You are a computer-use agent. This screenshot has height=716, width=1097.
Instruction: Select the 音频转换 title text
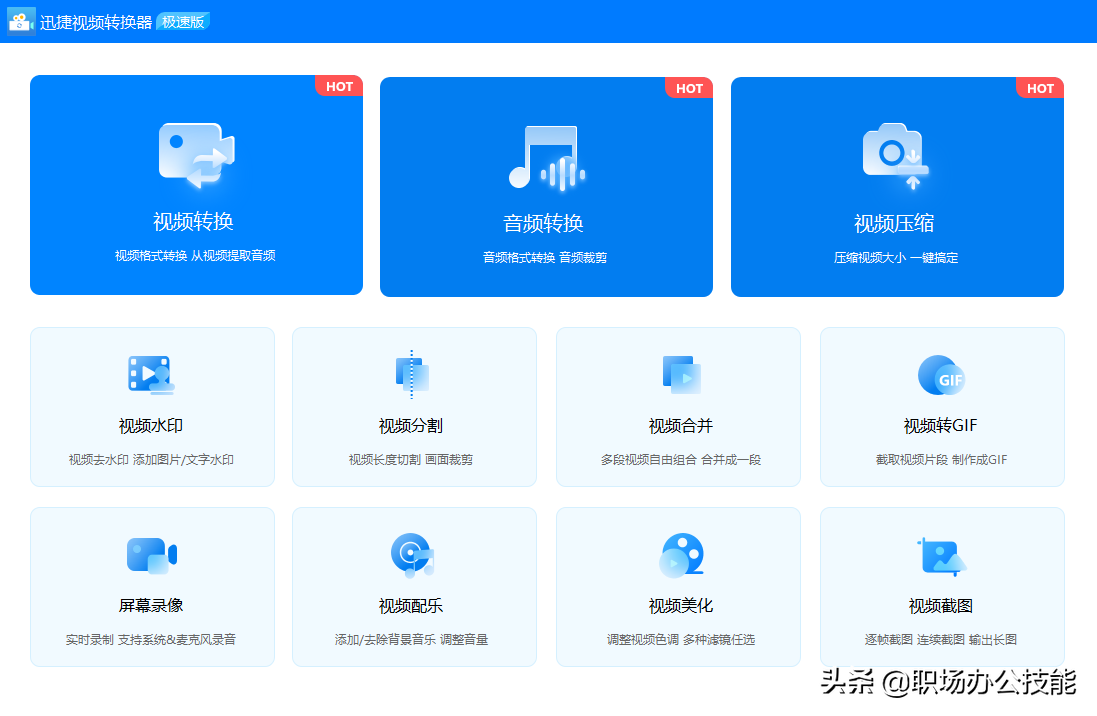point(544,223)
